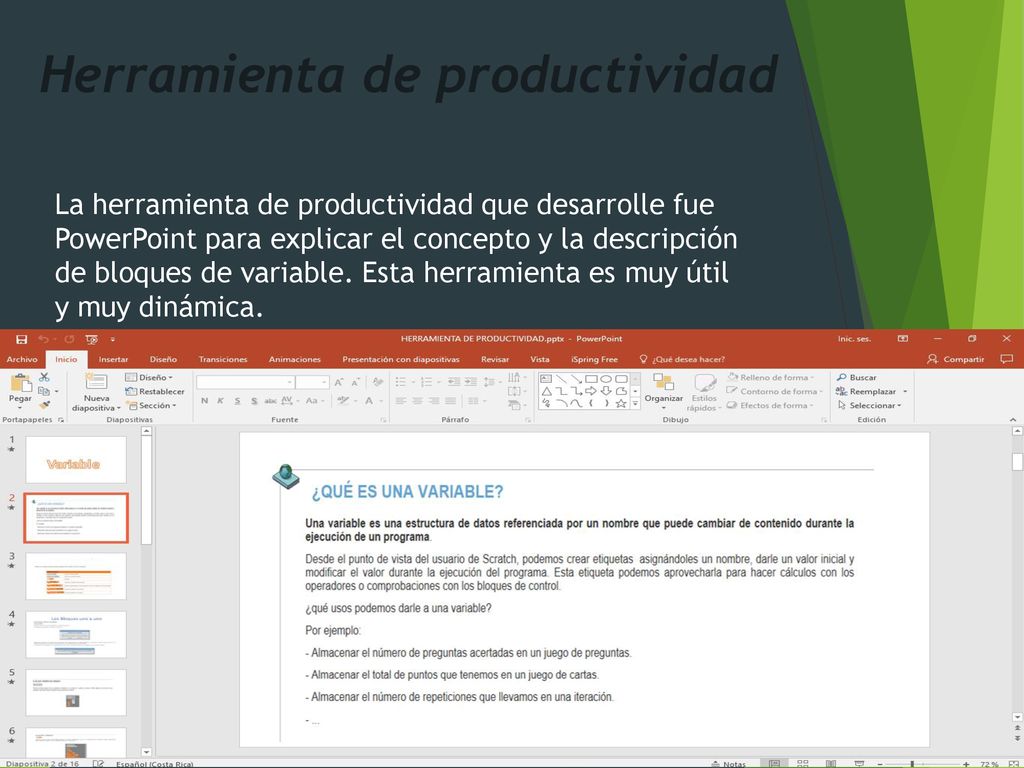Click the Revisar tab
Screen dimensions: 1024x768
[494, 359]
